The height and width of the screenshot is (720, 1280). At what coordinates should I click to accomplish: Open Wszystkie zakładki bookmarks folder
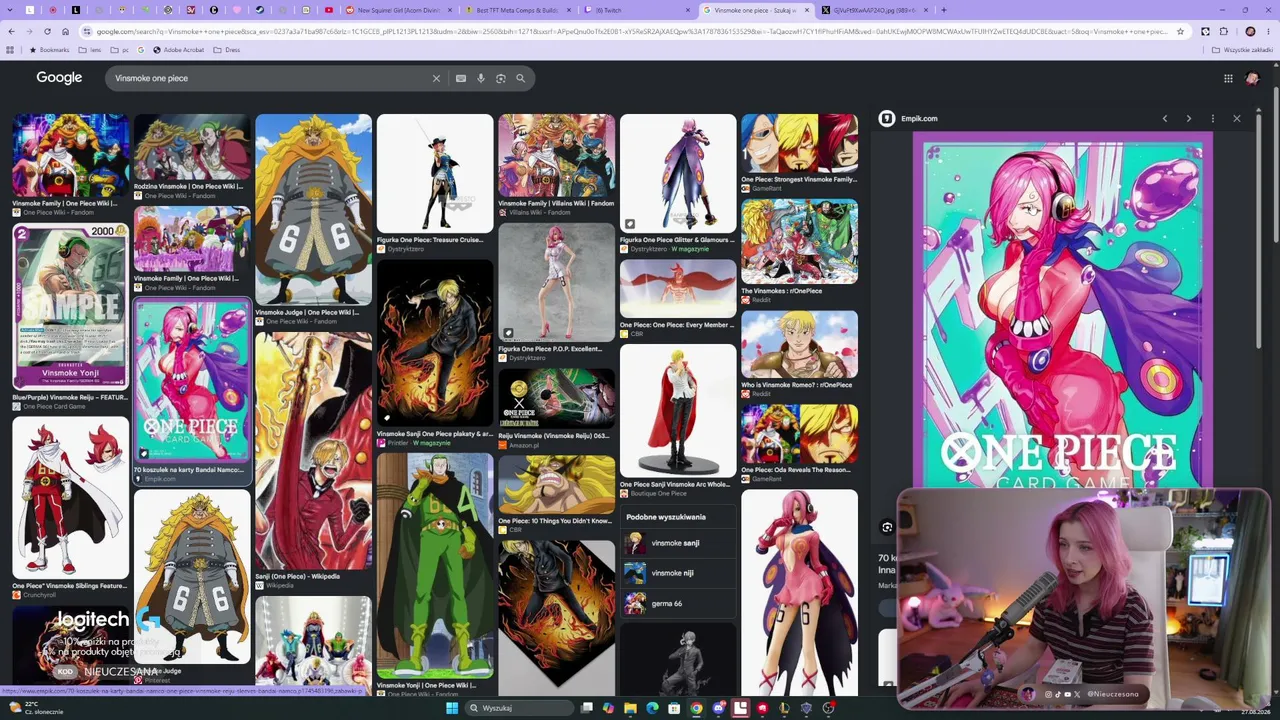point(1244,49)
